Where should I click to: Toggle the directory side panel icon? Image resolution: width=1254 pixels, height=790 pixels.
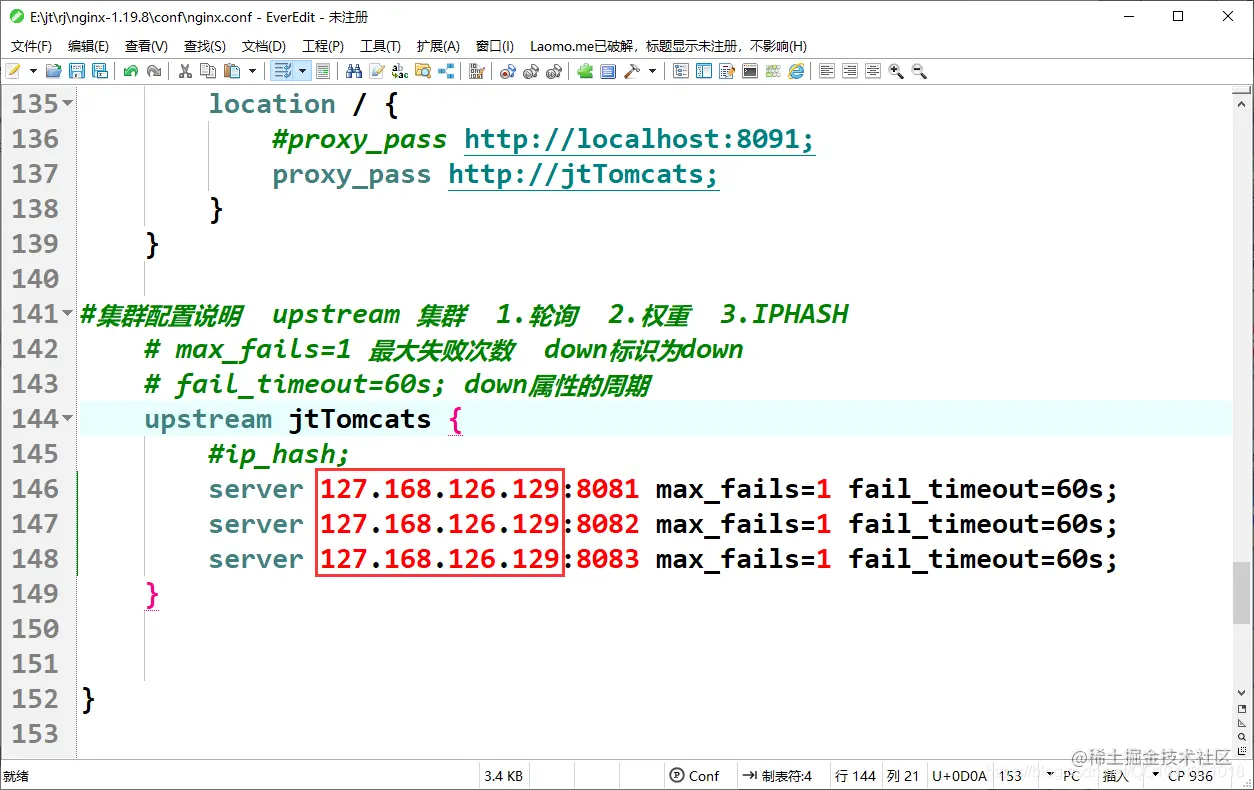(x=704, y=71)
